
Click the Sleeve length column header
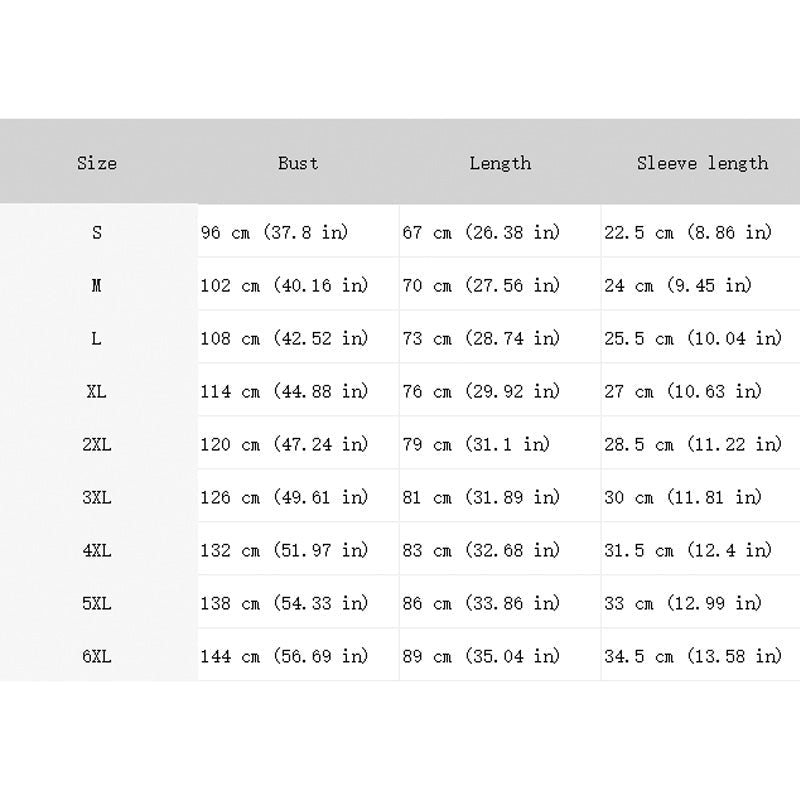(702, 163)
